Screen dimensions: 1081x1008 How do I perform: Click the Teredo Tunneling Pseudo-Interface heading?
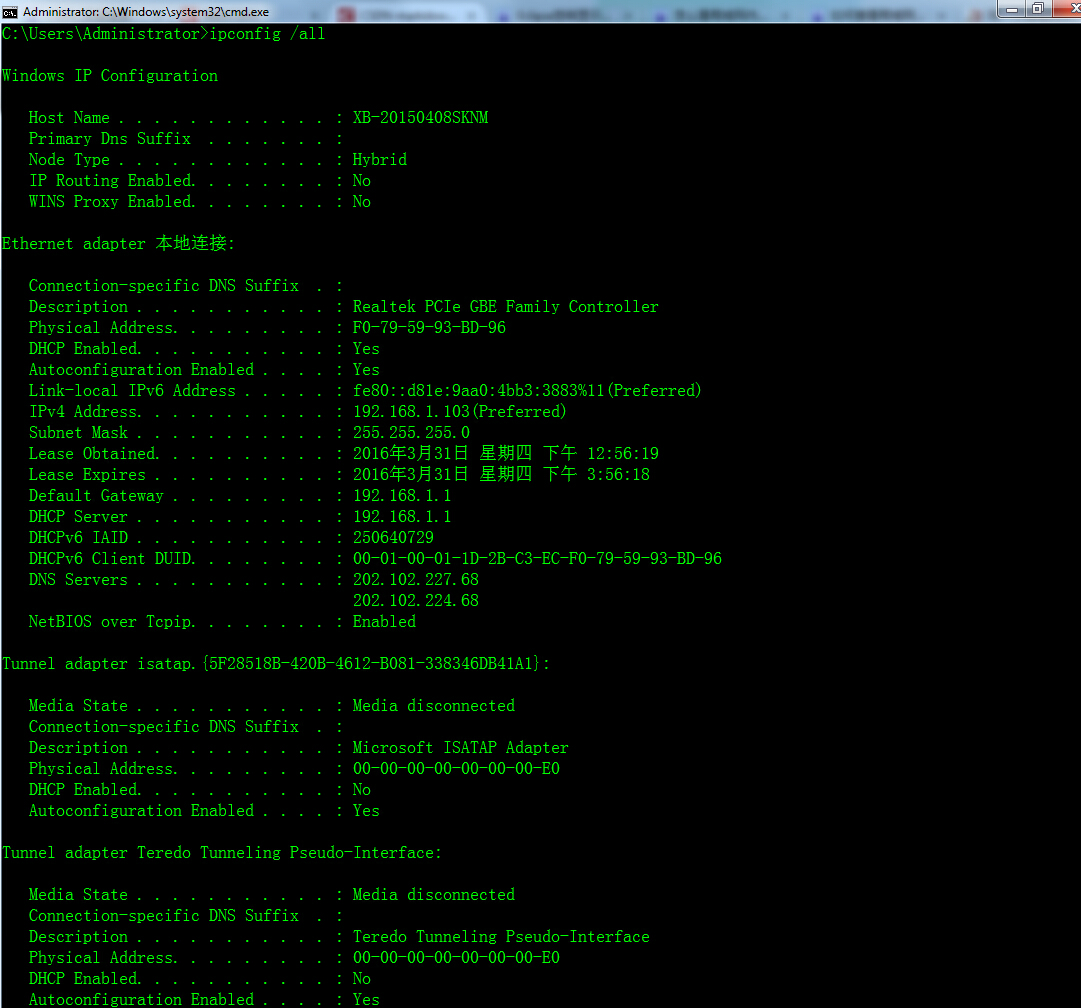tap(222, 853)
